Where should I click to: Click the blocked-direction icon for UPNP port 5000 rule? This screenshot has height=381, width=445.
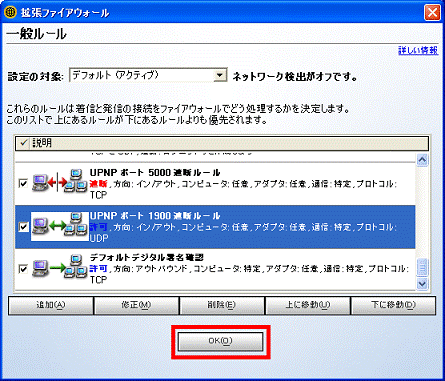coord(59,181)
